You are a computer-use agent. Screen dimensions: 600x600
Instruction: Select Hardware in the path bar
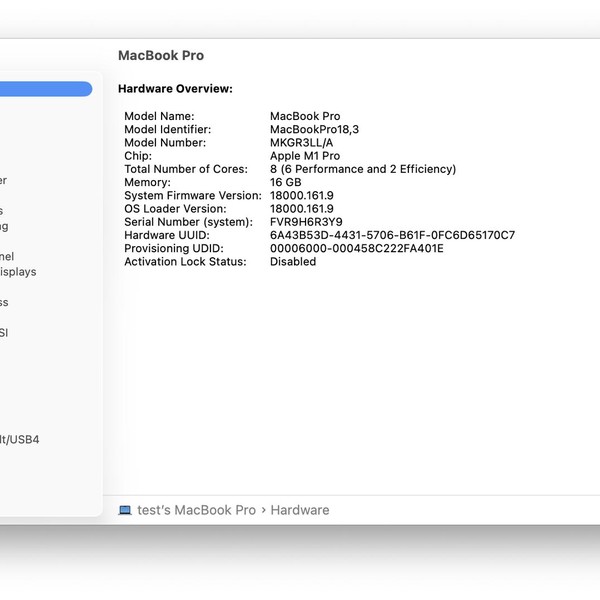pyautogui.click(x=300, y=510)
